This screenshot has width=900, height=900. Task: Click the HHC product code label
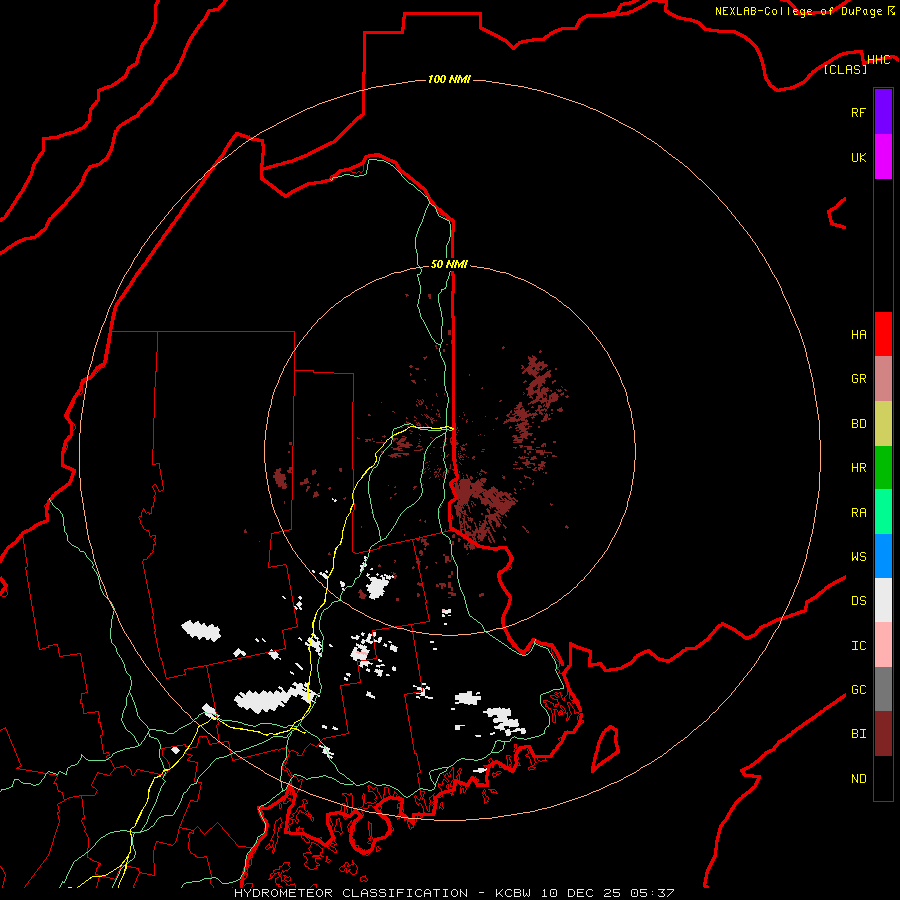click(x=878, y=60)
